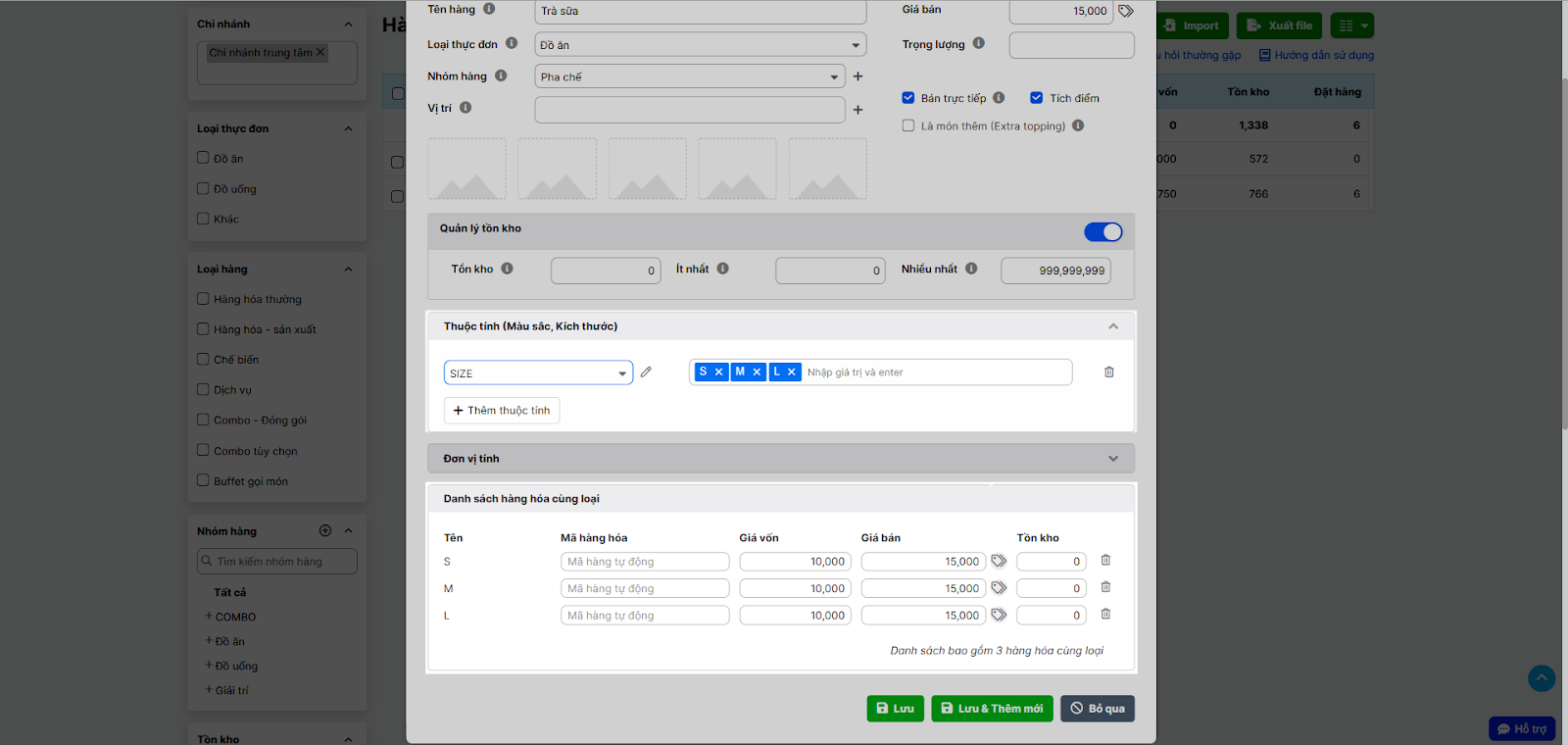Check the Đồ ăn filter under Loại thực đơn
This screenshot has height=745, width=1568.
coord(203,157)
